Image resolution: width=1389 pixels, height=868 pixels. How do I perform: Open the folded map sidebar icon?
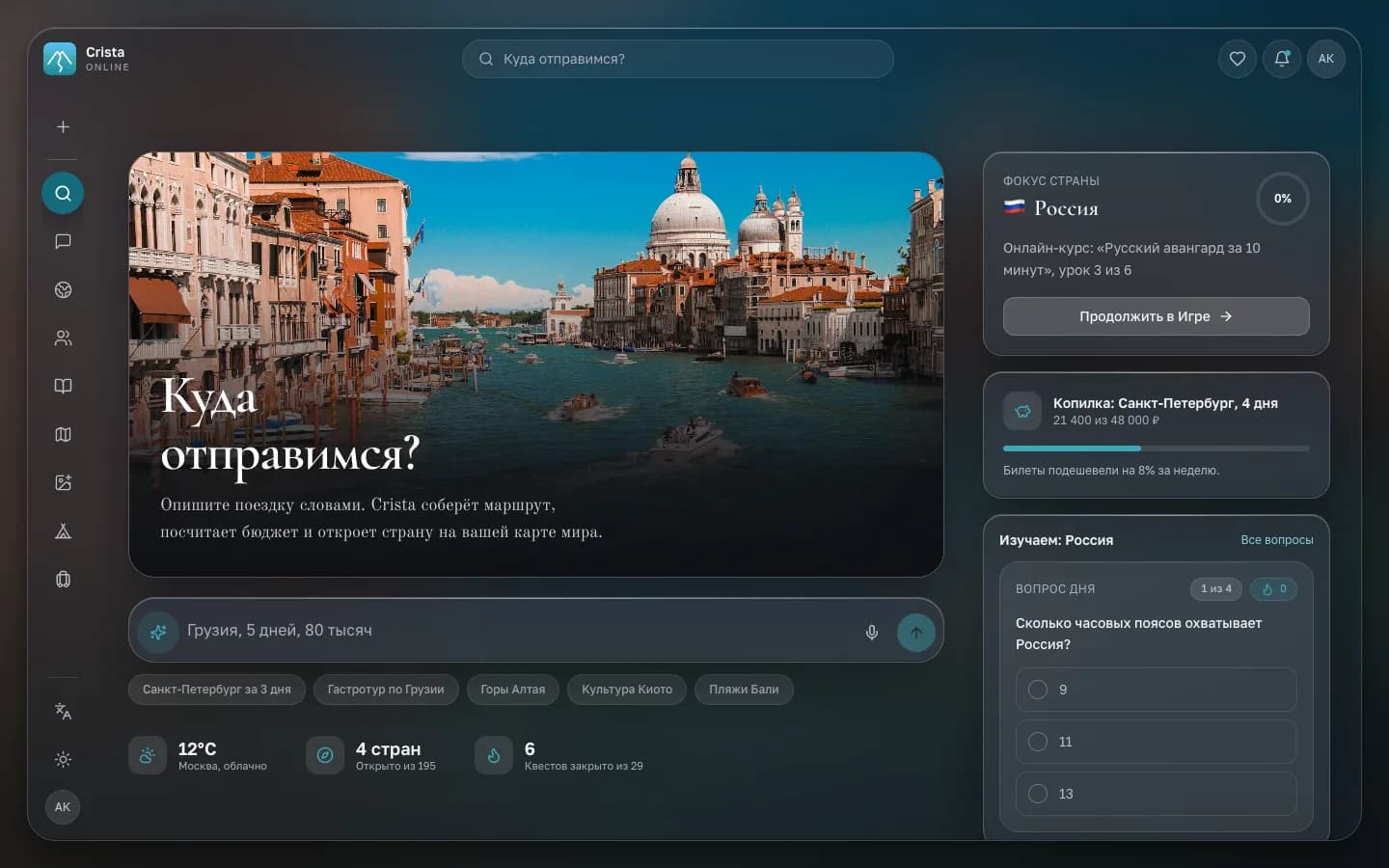pyautogui.click(x=63, y=434)
